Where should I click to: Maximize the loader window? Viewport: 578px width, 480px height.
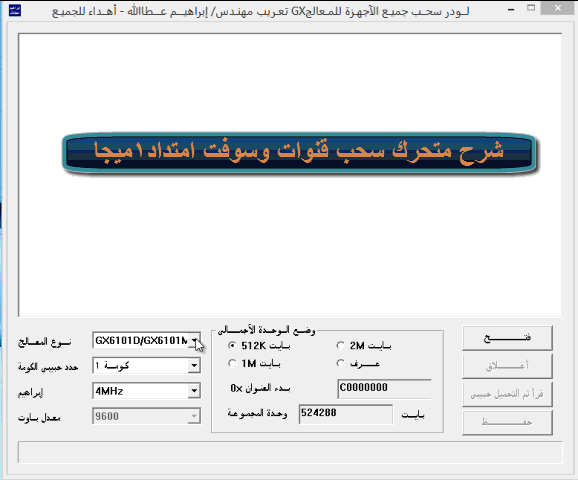(531, 8)
